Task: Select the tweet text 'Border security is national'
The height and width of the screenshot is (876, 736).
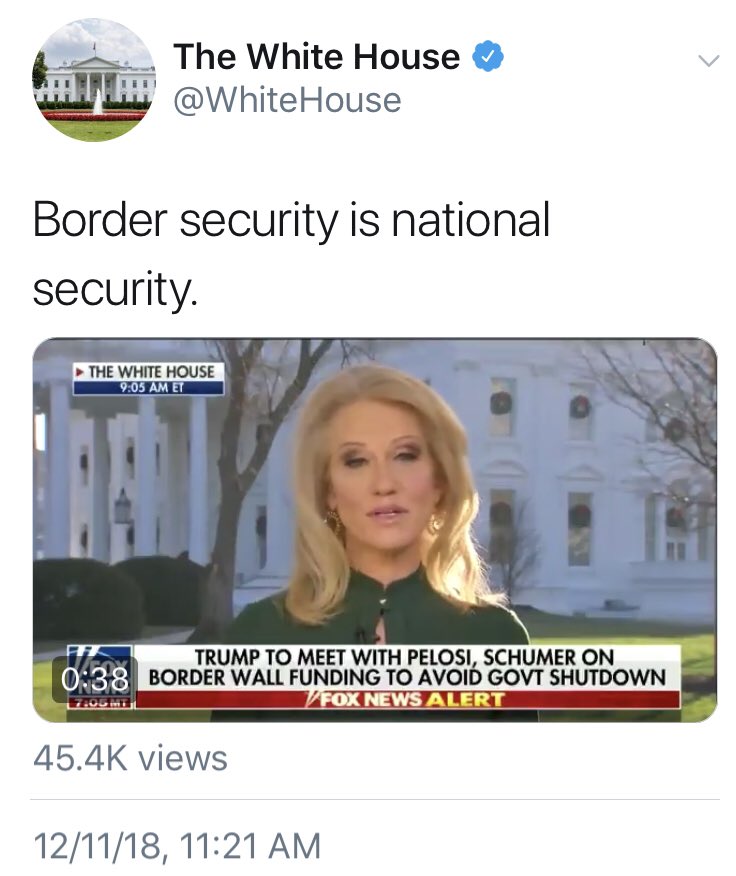Action: coord(292,221)
